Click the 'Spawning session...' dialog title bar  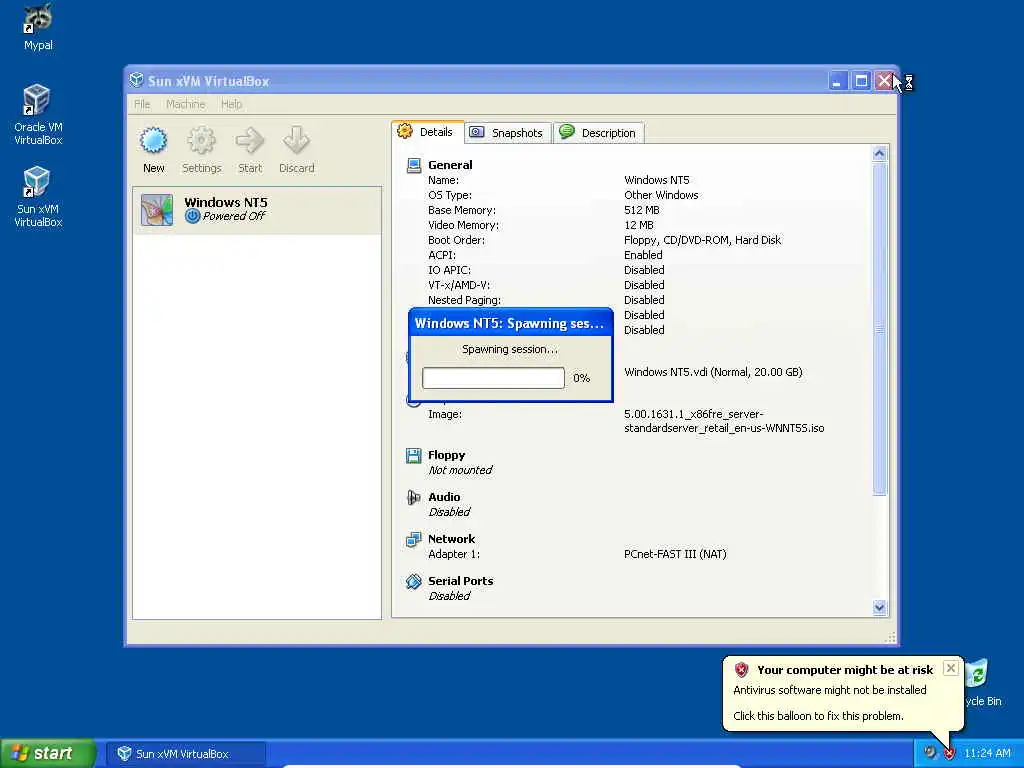[510, 323]
